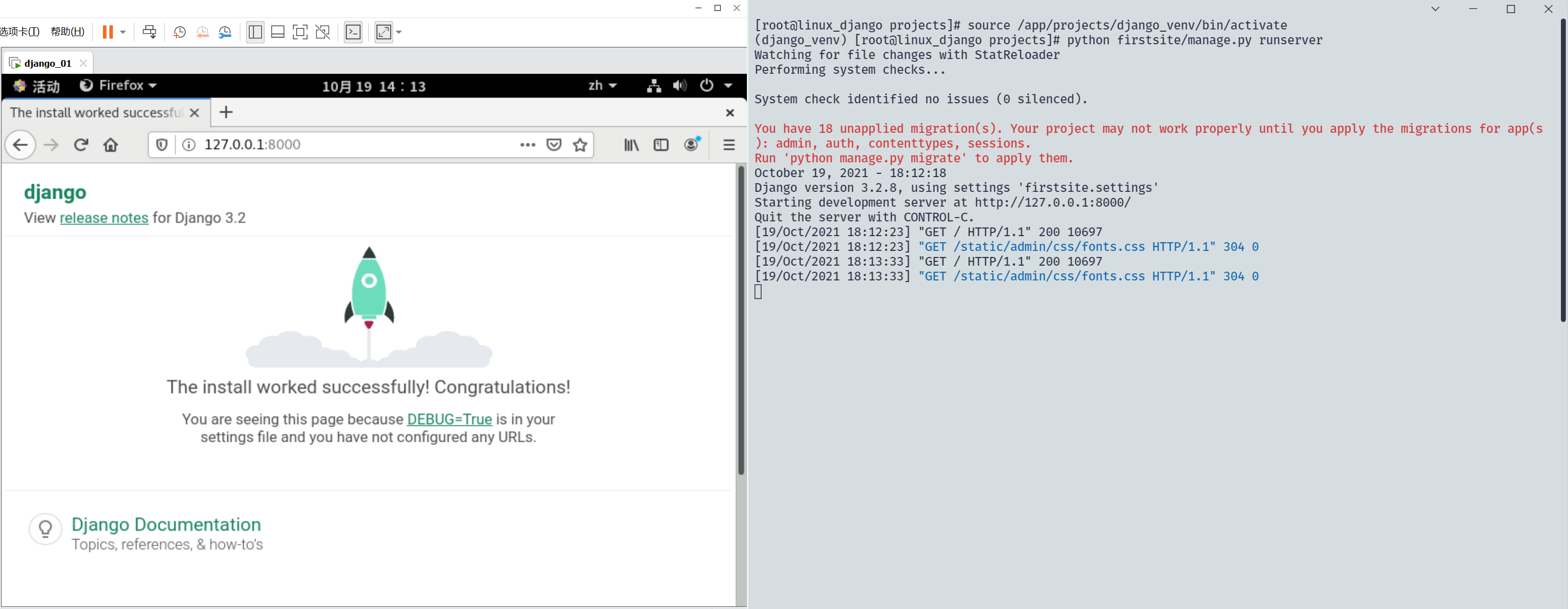Click the 'Run python manage.py migrate' warning line

(913, 159)
